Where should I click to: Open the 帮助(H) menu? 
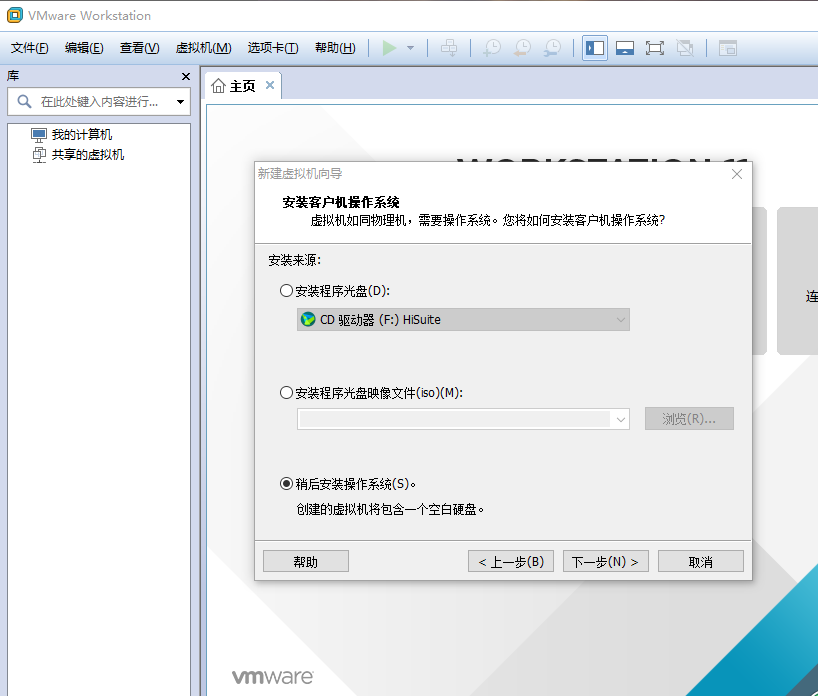click(335, 48)
